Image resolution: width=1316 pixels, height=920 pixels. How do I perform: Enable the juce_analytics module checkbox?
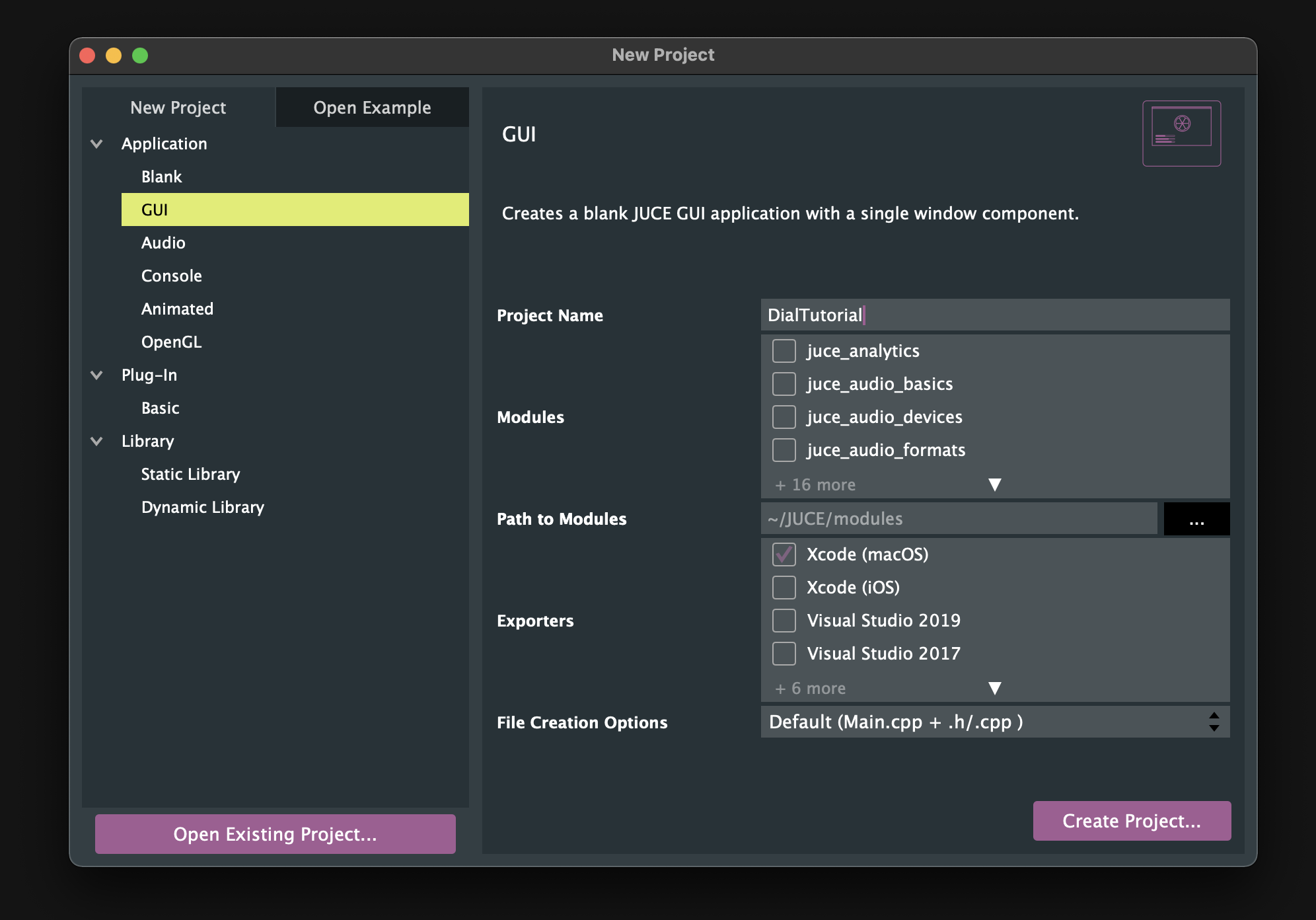click(x=784, y=351)
